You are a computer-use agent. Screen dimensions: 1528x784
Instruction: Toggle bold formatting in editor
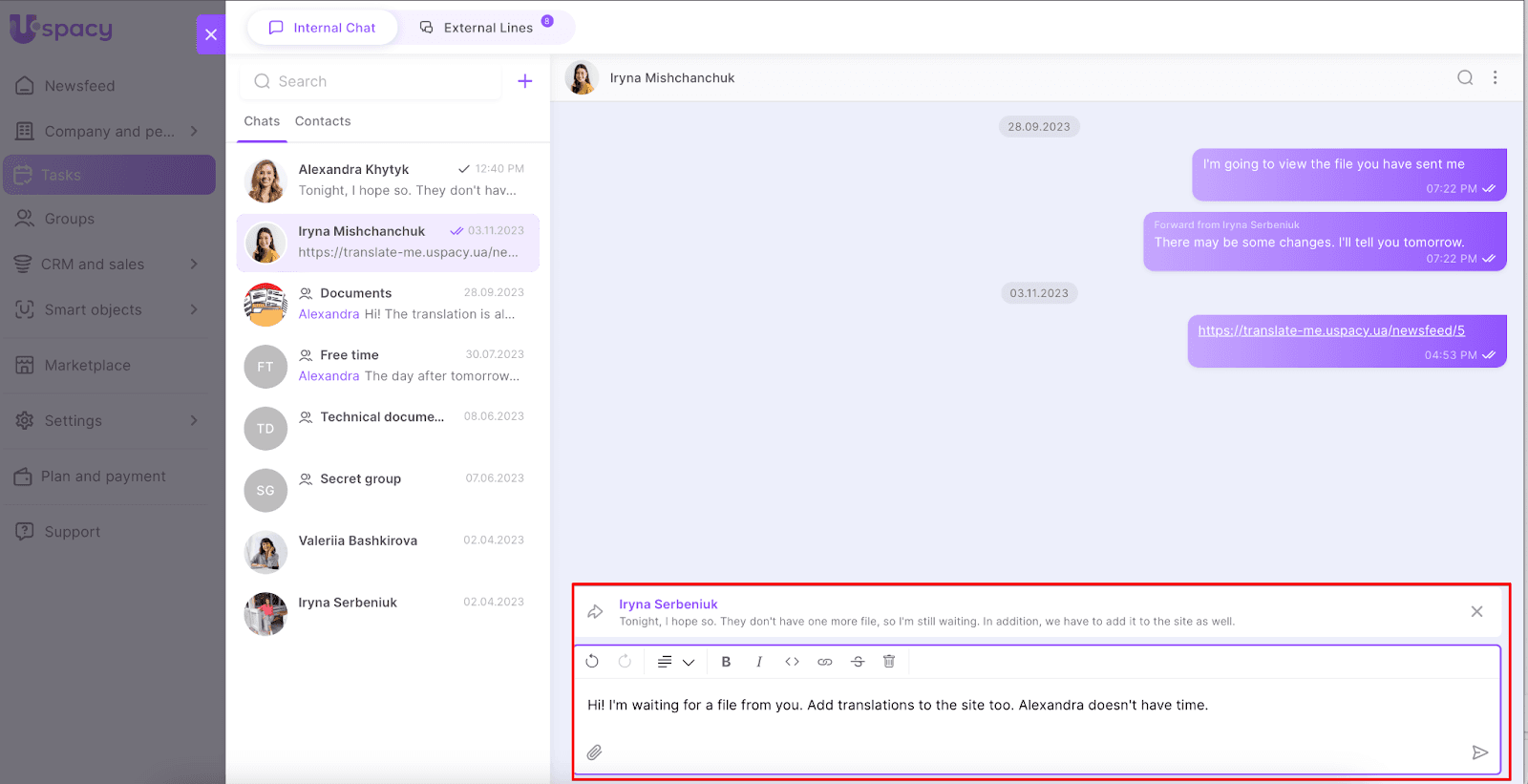tap(726, 662)
